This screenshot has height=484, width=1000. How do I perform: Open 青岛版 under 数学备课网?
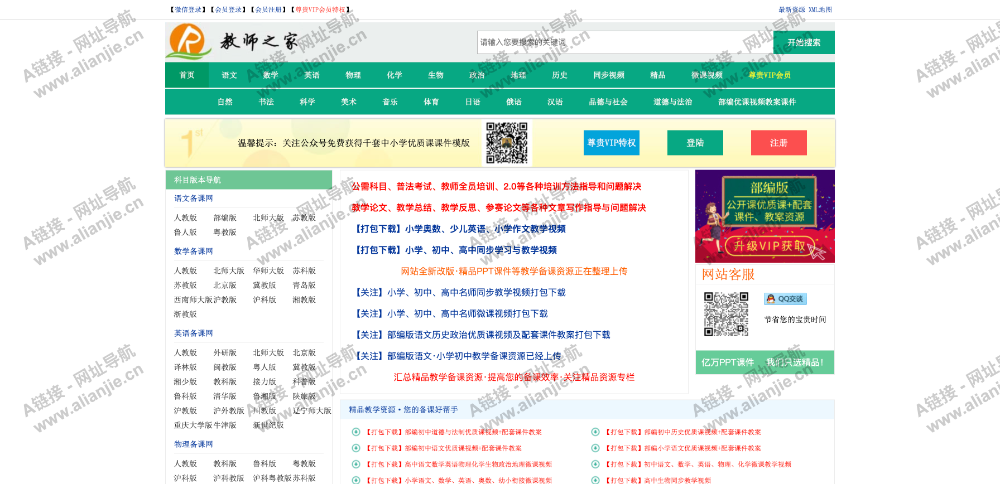(x=304, y=285)
